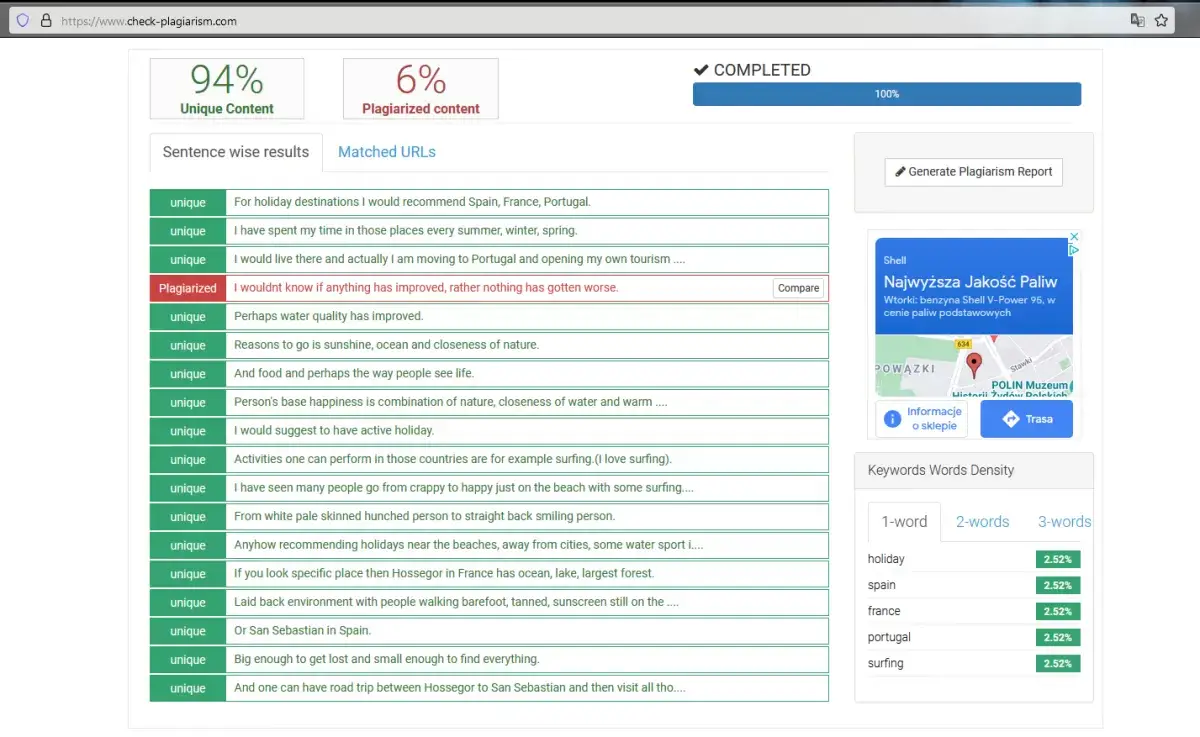The width and height of the screenshot is (1200, 737).
Task: Click the translate page icon
Action: point(1137,20)
